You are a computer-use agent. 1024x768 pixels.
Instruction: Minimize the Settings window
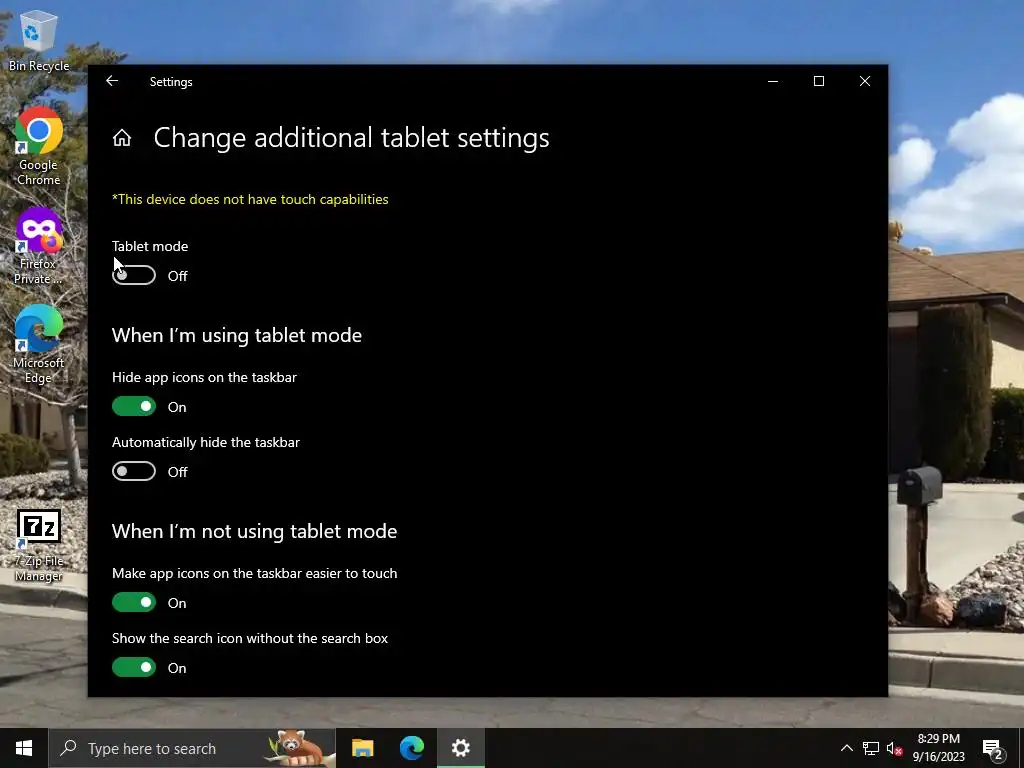[x=773, y=81]
